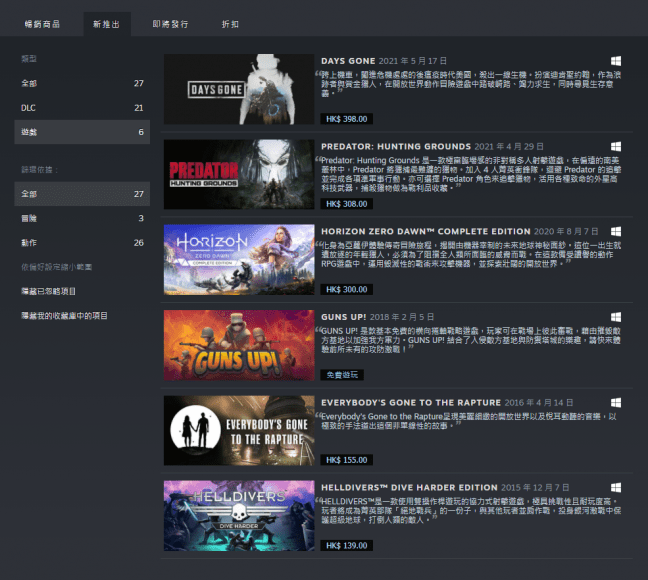The width and height of the screenshot is (648, 580).
Task: Click the HK$ 308.00 price tag
Action: click(346, 204)
